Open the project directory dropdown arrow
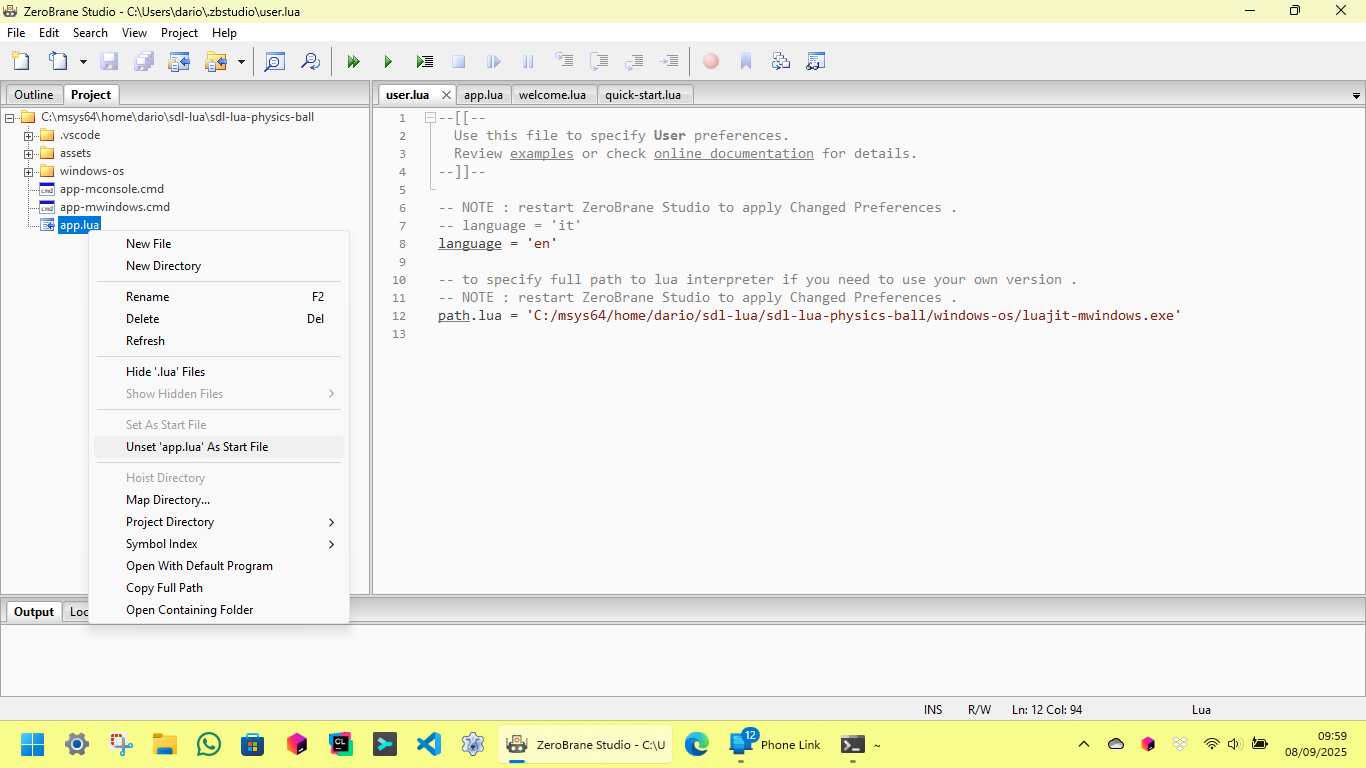 click(241, 62)
